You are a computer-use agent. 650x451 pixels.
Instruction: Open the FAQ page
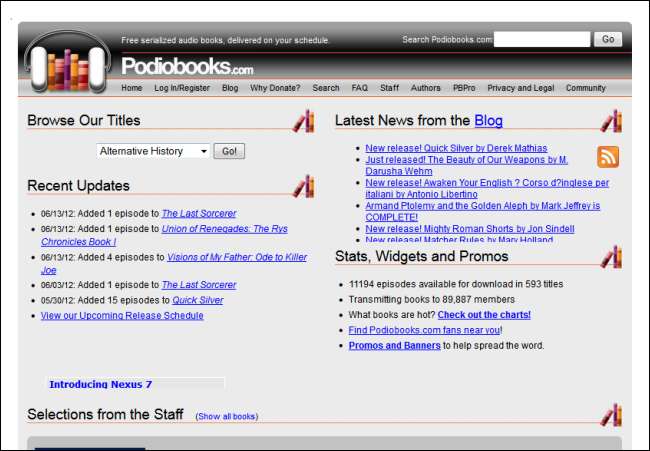[x=359, y=88]
